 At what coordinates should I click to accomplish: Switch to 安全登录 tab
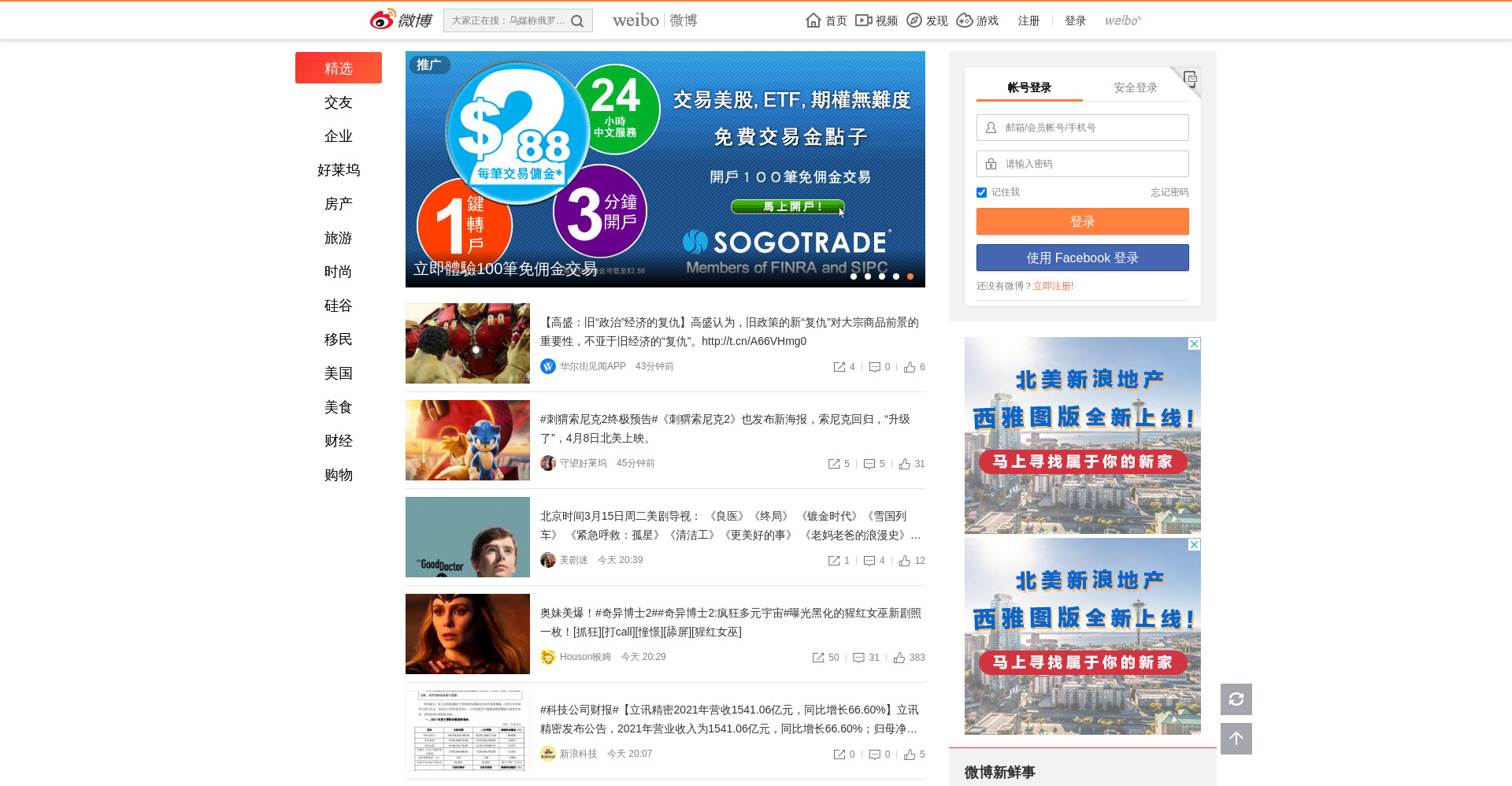(x=1136, y=87)
